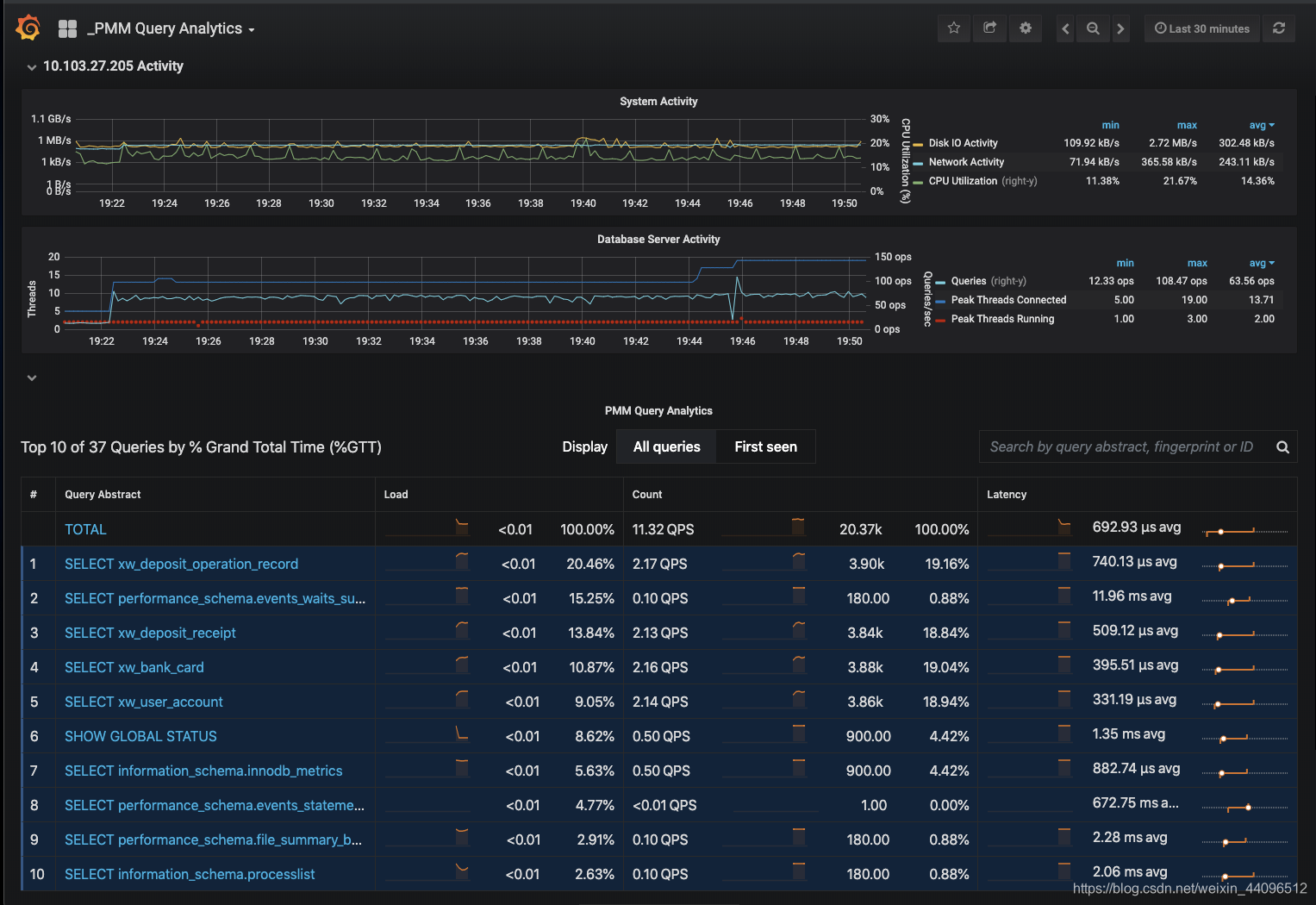Image resolution: width=1316 pixels, height=905 pixels.
Task: Sort Database Server Activity legend by min
Action: tap(1125, 263)
